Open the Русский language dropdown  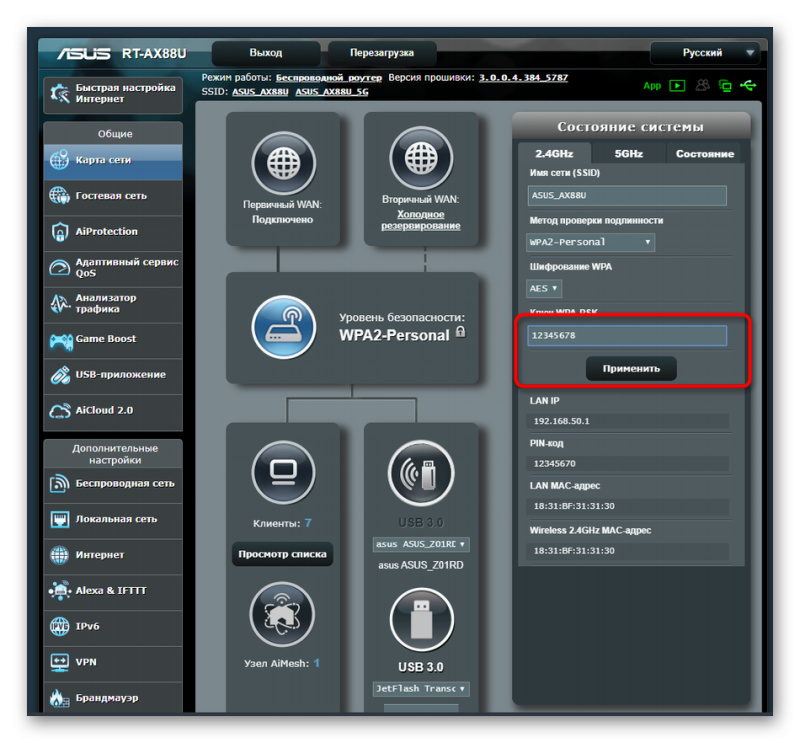[x=705, y=53]
